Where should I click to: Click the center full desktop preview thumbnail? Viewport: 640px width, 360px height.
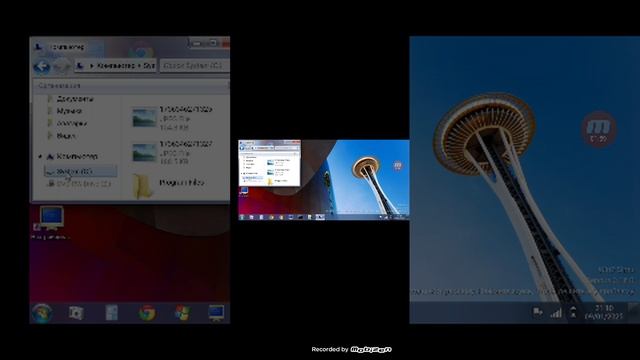[324, 180]
